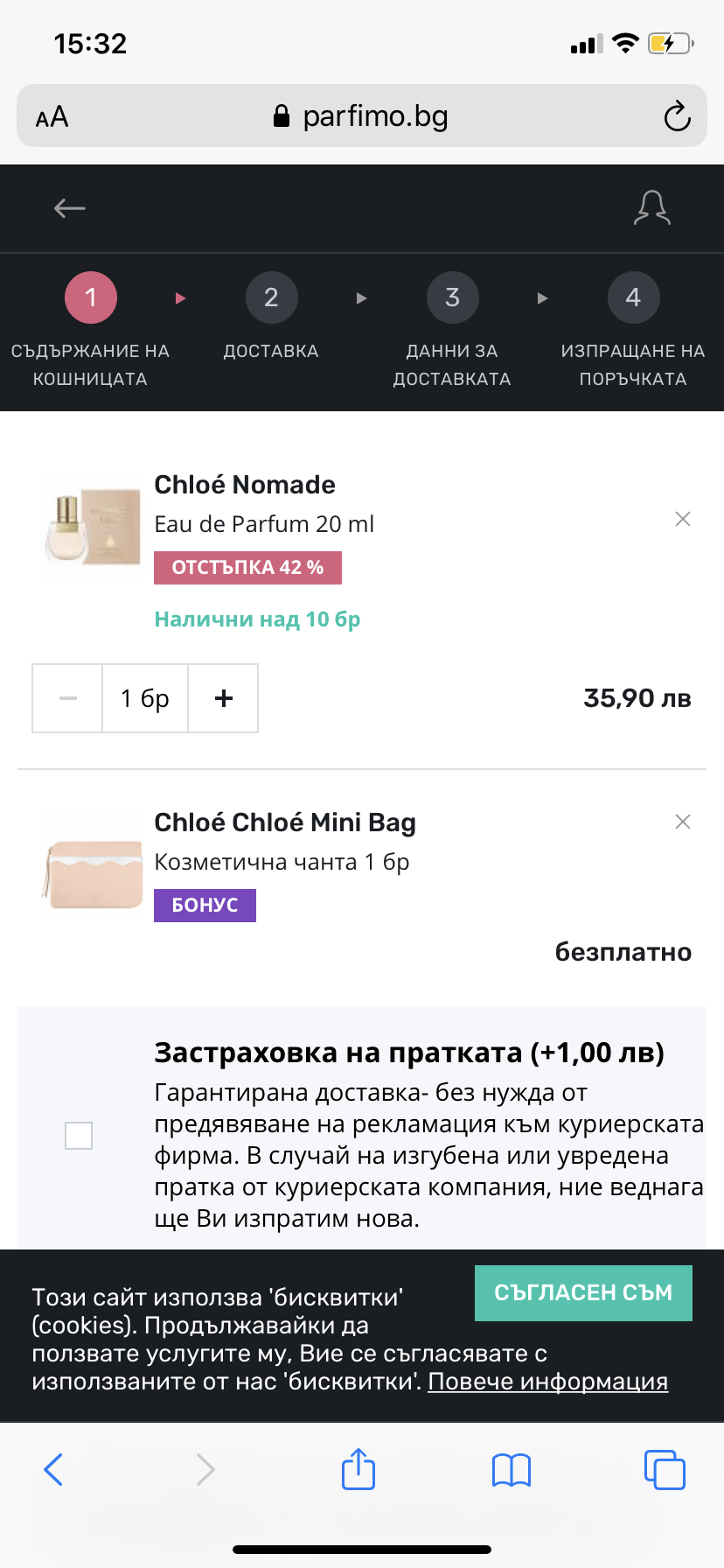This screenshot has width=724, height=1568.
Task: Open Safari reader text size menu
Action: tap(52, 116)
